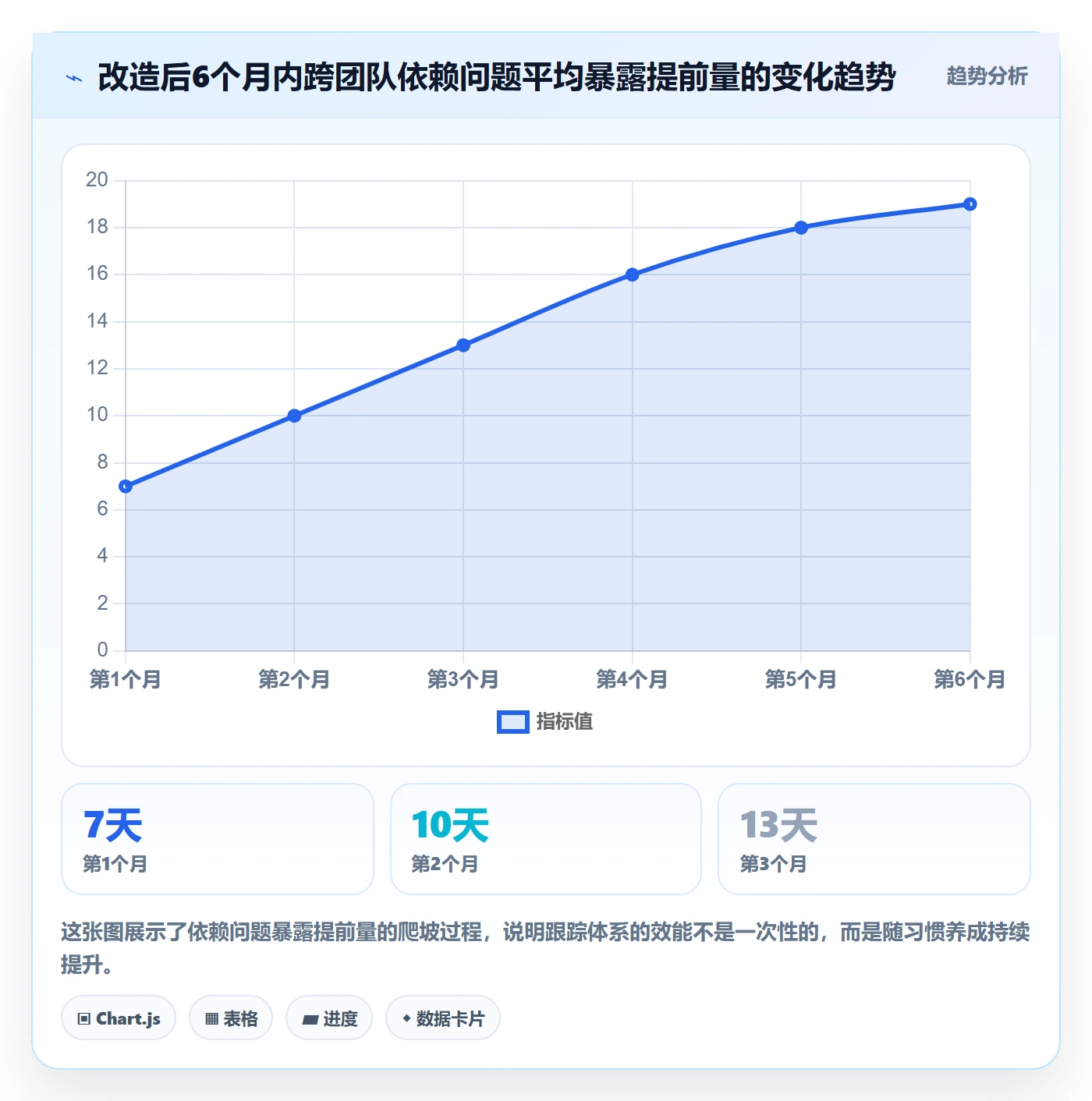This screenshot has width=1092, height=1101.
Task: Click the 第3个月 caption under 13天
Action: pos(773,864)
